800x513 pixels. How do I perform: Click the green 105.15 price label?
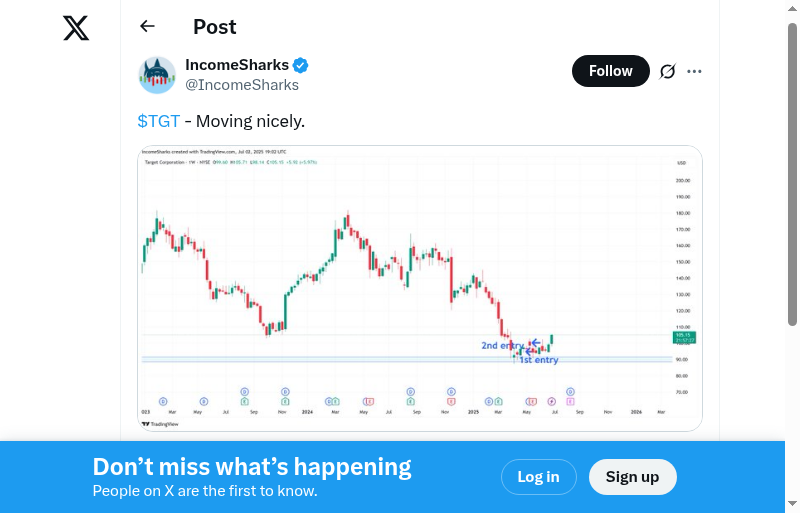click(x=685, y=337)
